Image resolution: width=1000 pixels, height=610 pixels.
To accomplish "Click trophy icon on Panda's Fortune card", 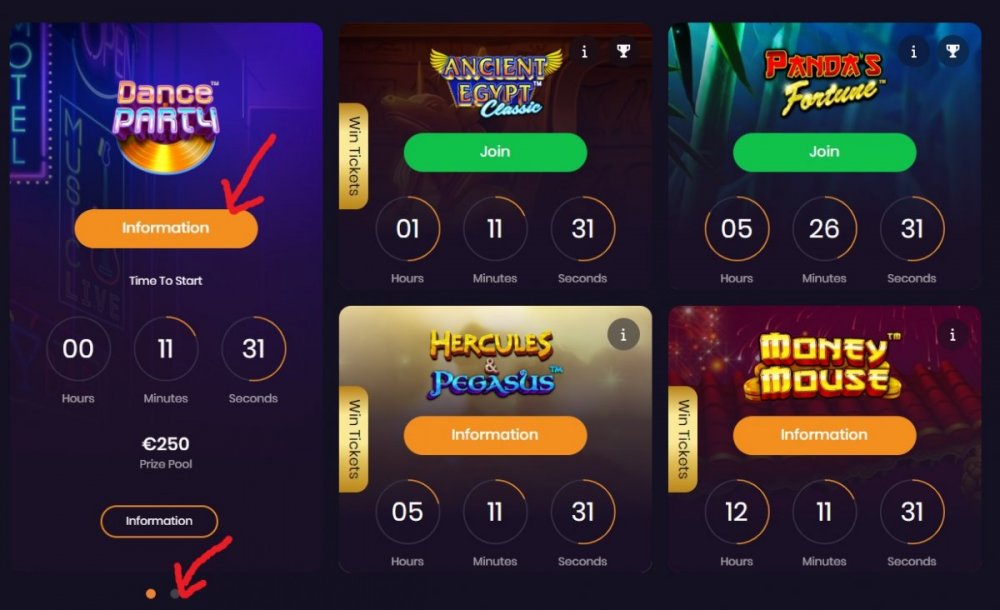I will pyautogui.click(x=952, y=52).
